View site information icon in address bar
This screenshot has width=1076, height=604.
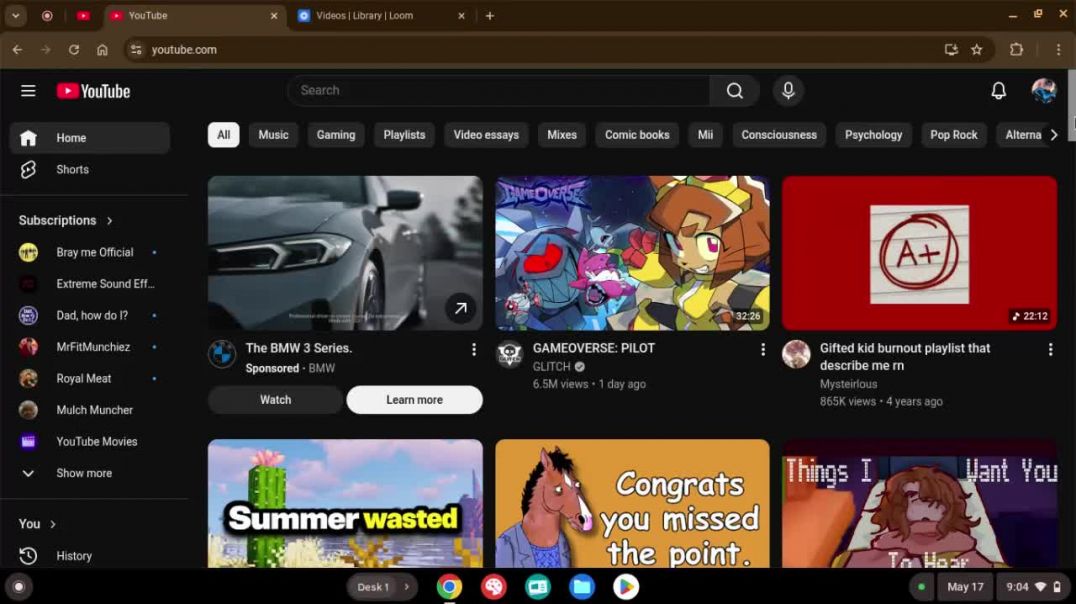[136, 49]
